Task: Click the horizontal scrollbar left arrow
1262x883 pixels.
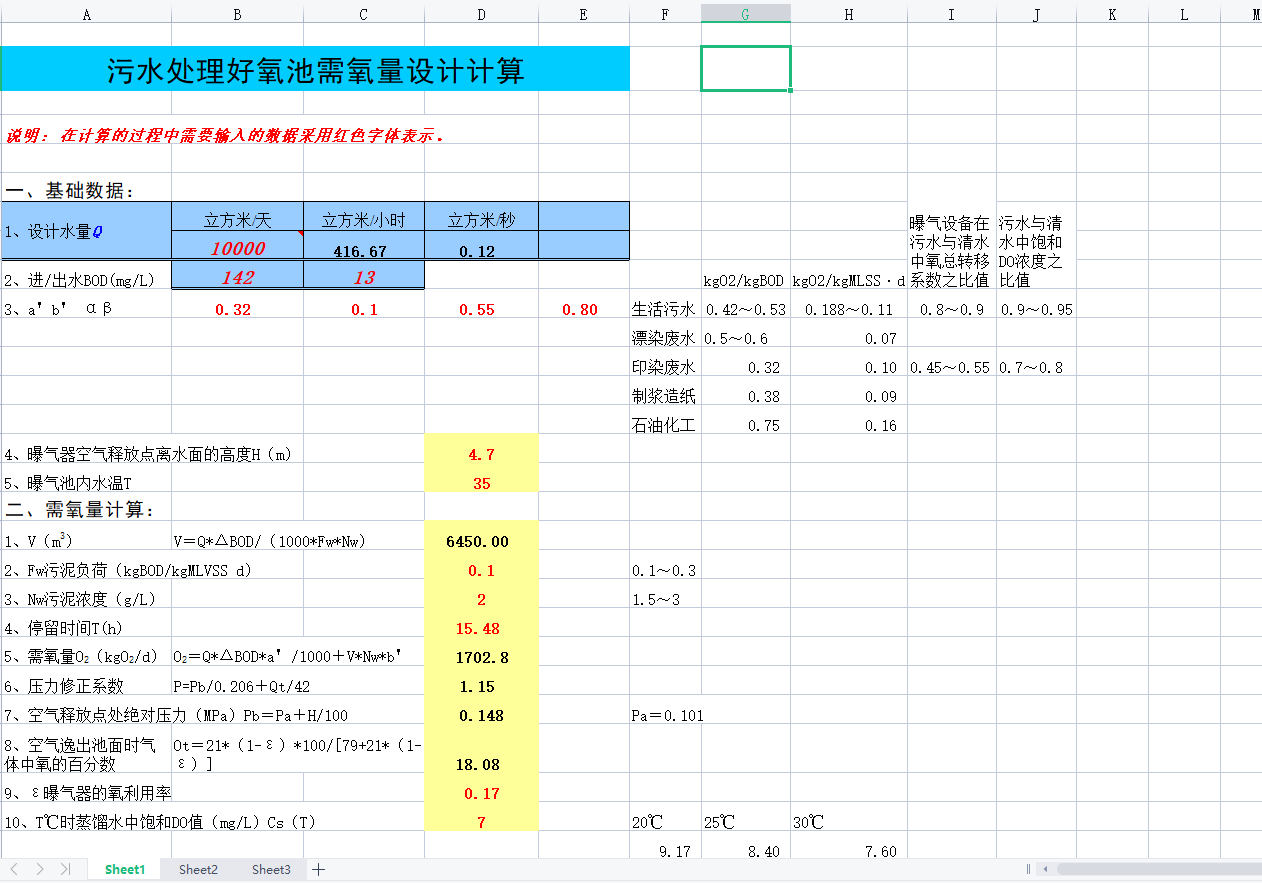Action: pyautogui.click(x=1045, y=869)
